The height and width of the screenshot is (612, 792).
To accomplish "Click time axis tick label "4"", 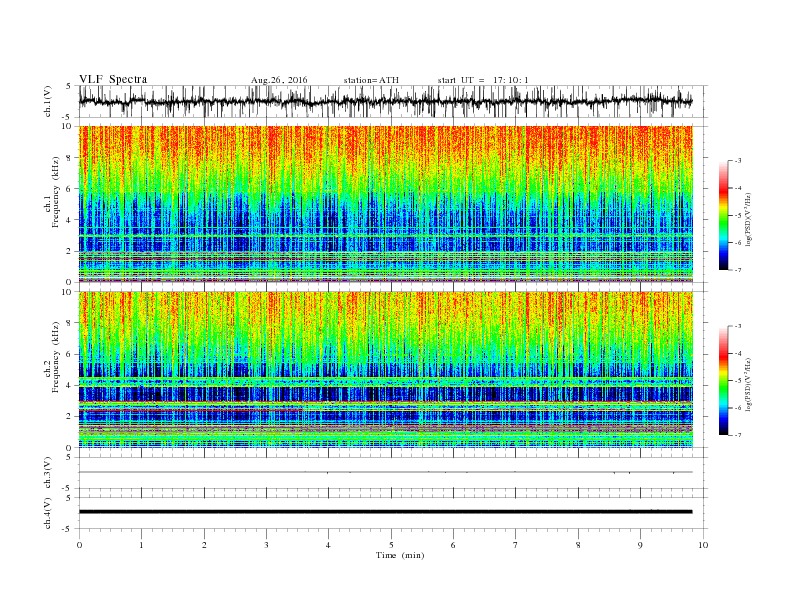I will coord(328,545).
